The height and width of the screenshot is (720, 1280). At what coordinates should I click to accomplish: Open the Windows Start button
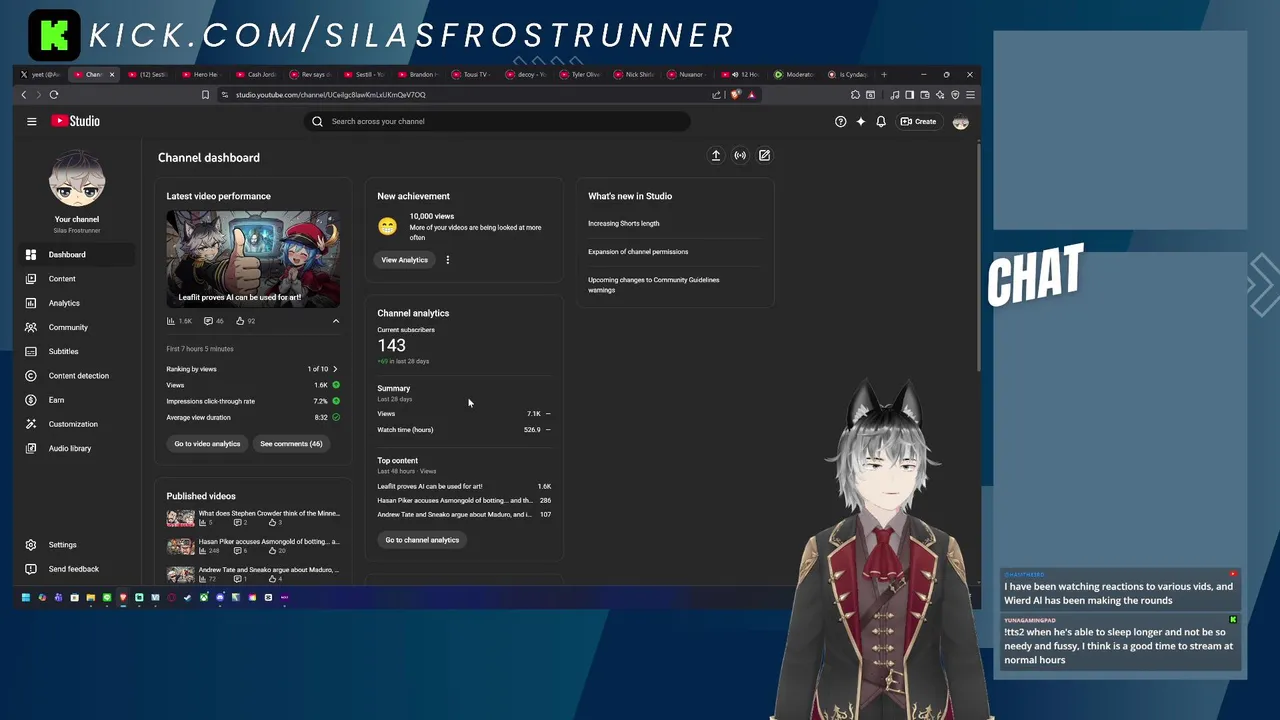pos(26,597)
